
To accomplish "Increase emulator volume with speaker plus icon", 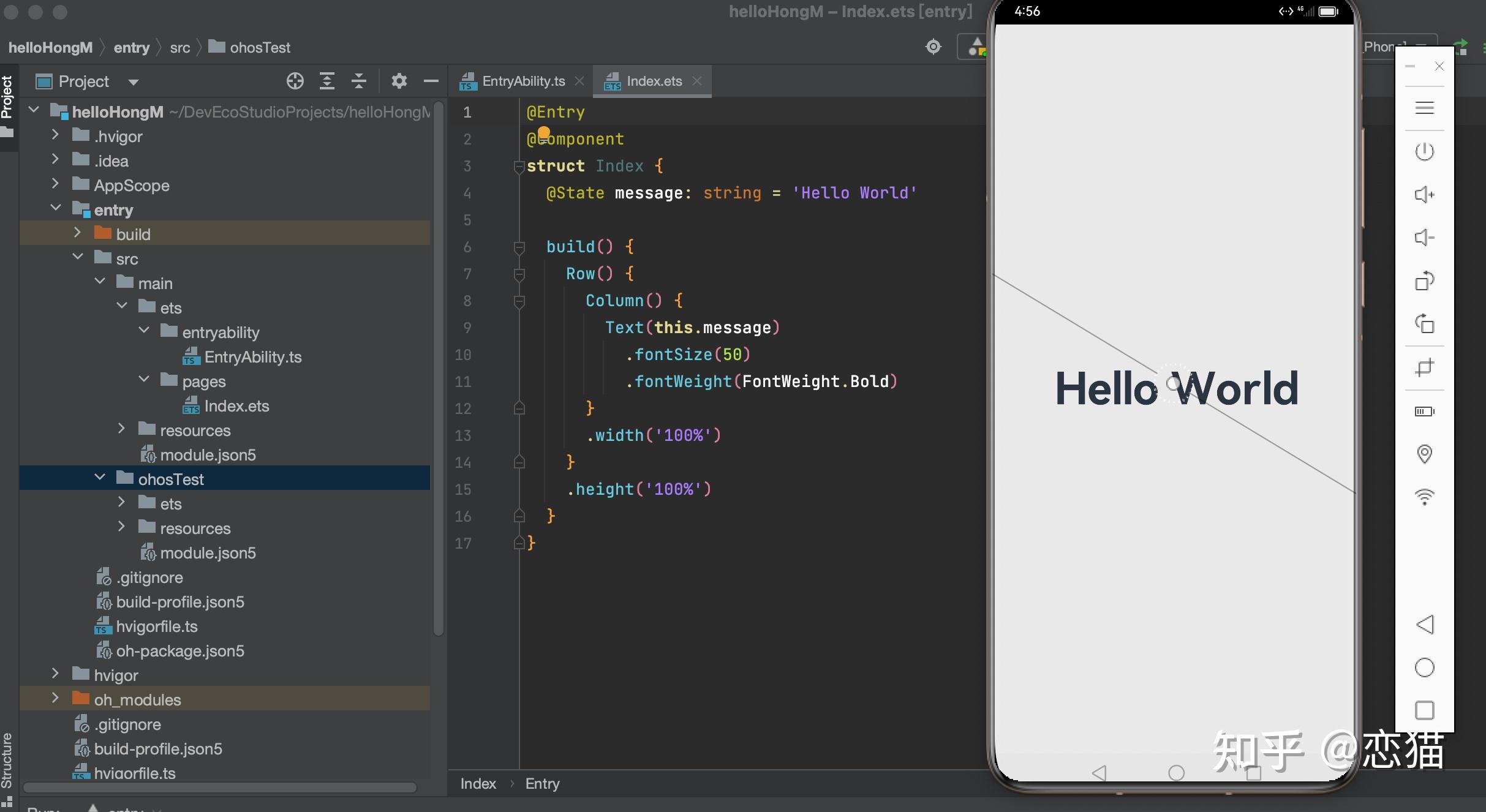I will (x=1424, y=195).
